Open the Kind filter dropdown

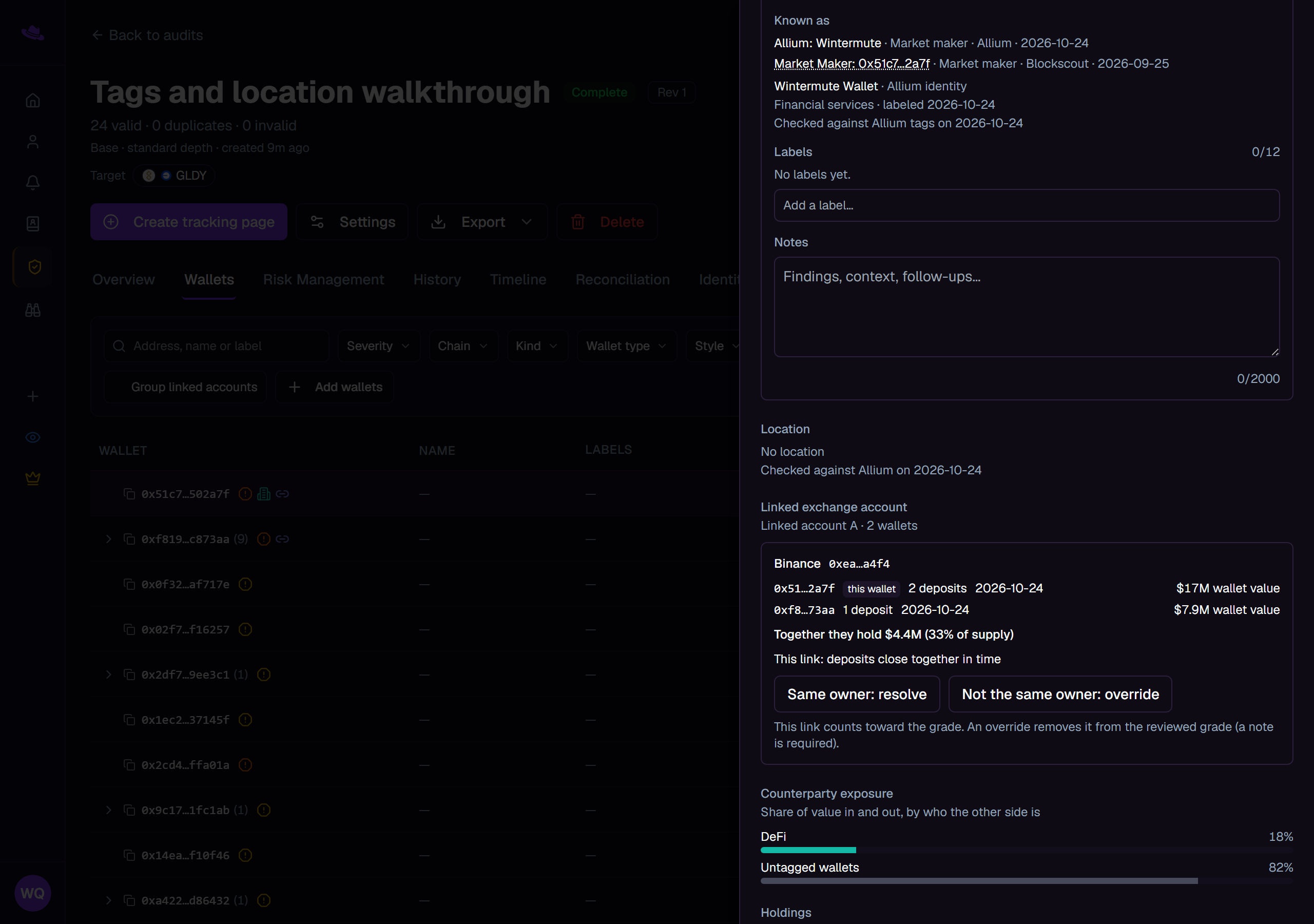537,346
